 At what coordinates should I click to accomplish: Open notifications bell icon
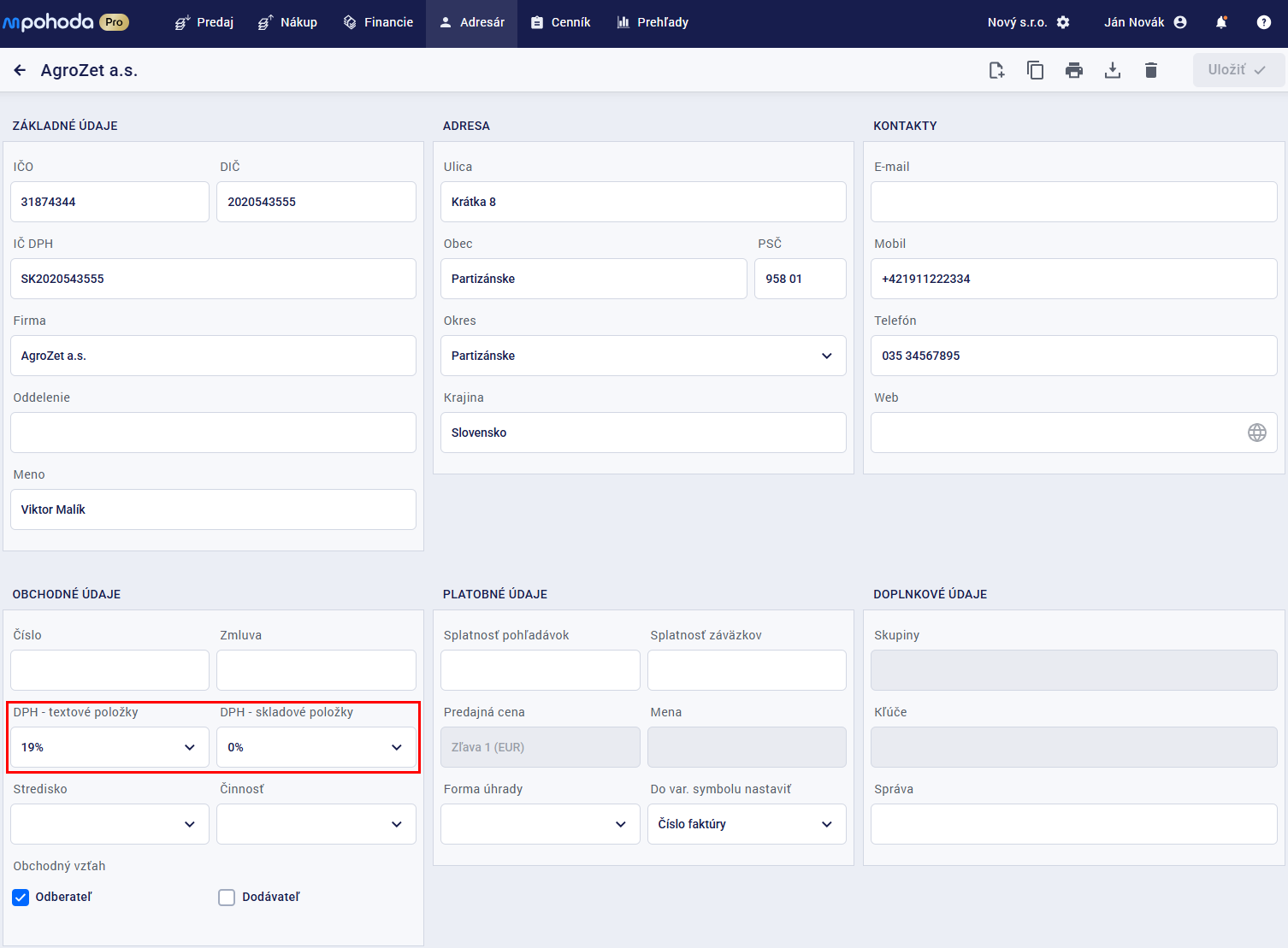(x=1221, y=22)
